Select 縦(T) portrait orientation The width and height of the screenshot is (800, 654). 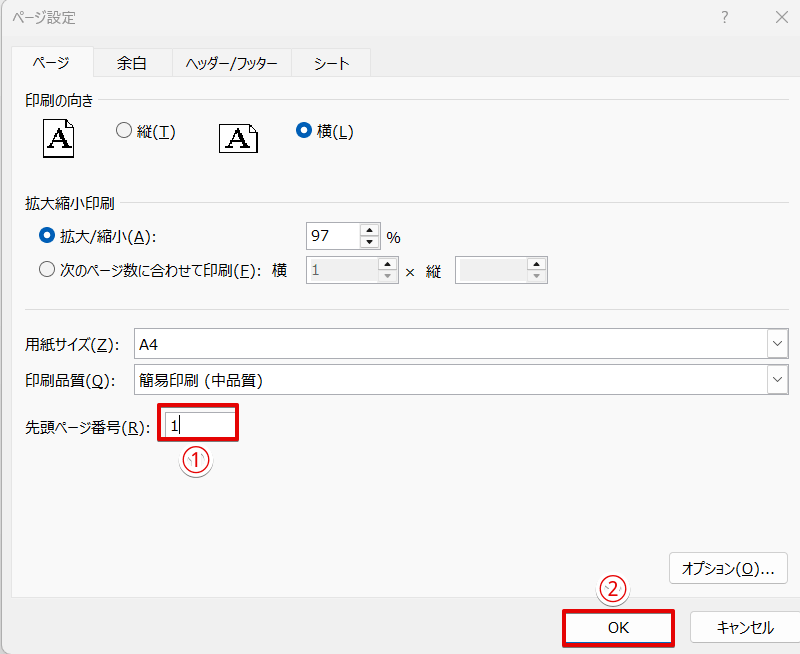(145, 131)
